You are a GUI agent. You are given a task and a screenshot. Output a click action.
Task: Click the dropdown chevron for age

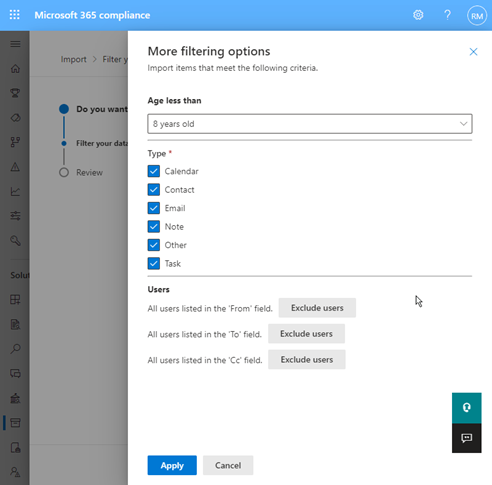click(463, 124)
